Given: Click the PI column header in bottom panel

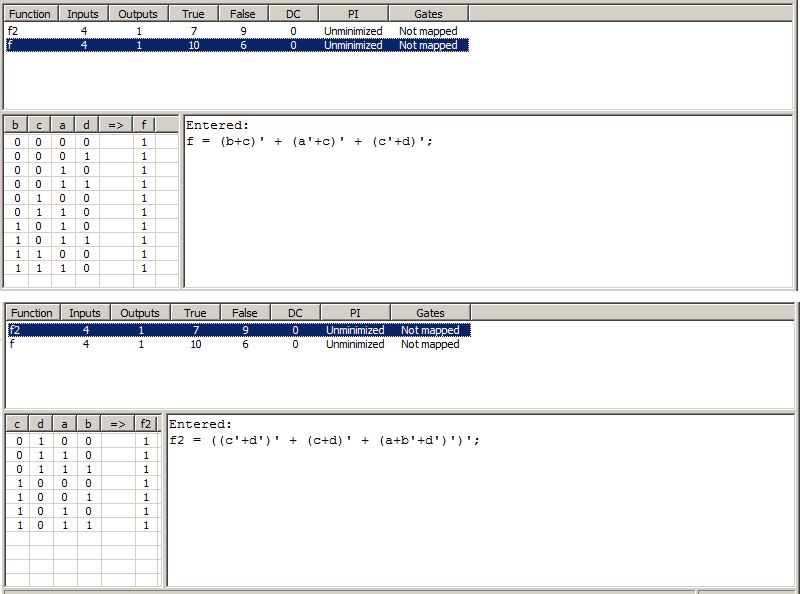Looking at the screenshot, I should pyautogui.click(x=353, y=312).
